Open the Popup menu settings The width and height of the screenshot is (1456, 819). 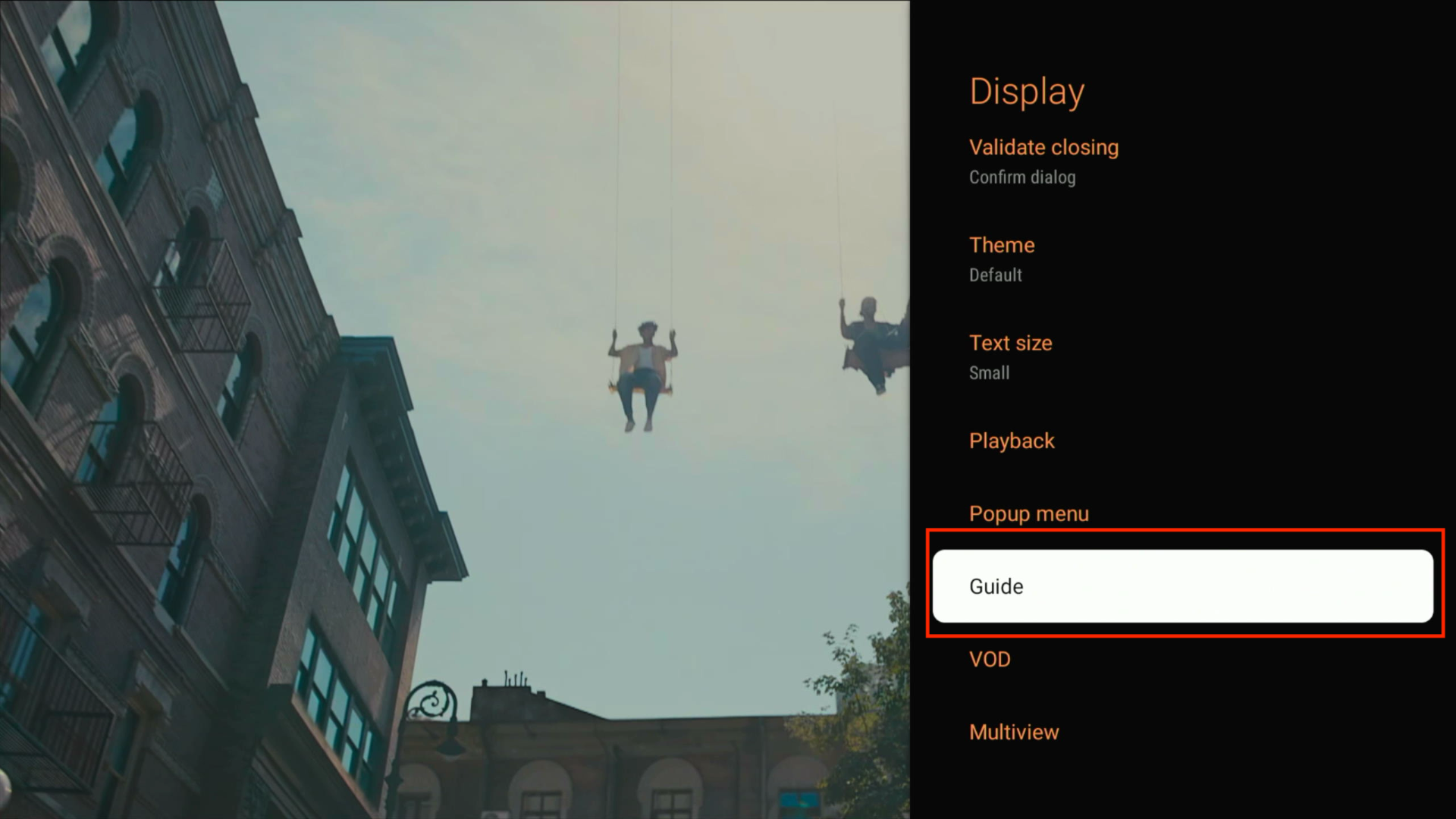pos(1028,514)
